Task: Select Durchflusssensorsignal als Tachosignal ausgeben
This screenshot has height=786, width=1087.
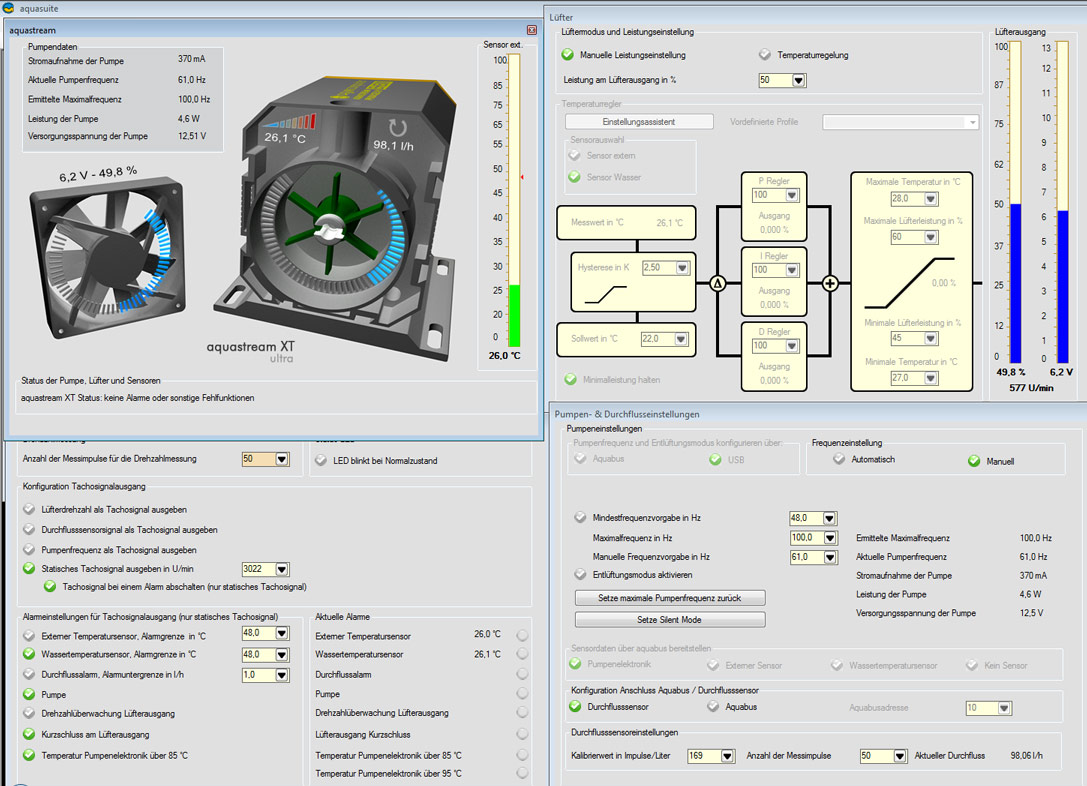Action: click(28, 529)
